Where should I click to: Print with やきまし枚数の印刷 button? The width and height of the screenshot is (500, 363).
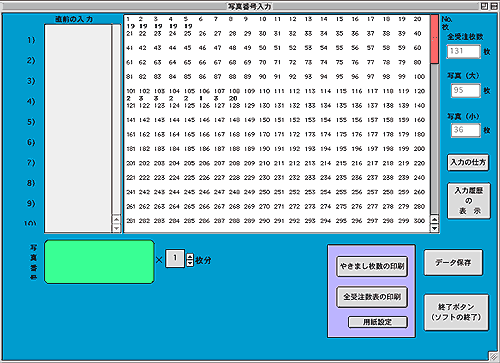point(372,266)
